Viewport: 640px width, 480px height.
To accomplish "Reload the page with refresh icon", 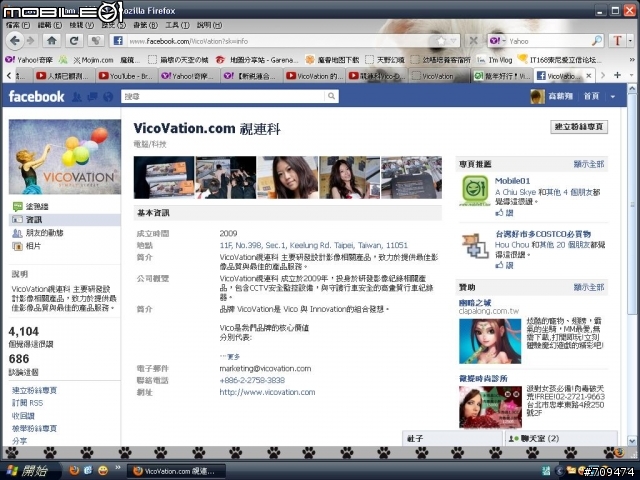I will pos(74,41).
